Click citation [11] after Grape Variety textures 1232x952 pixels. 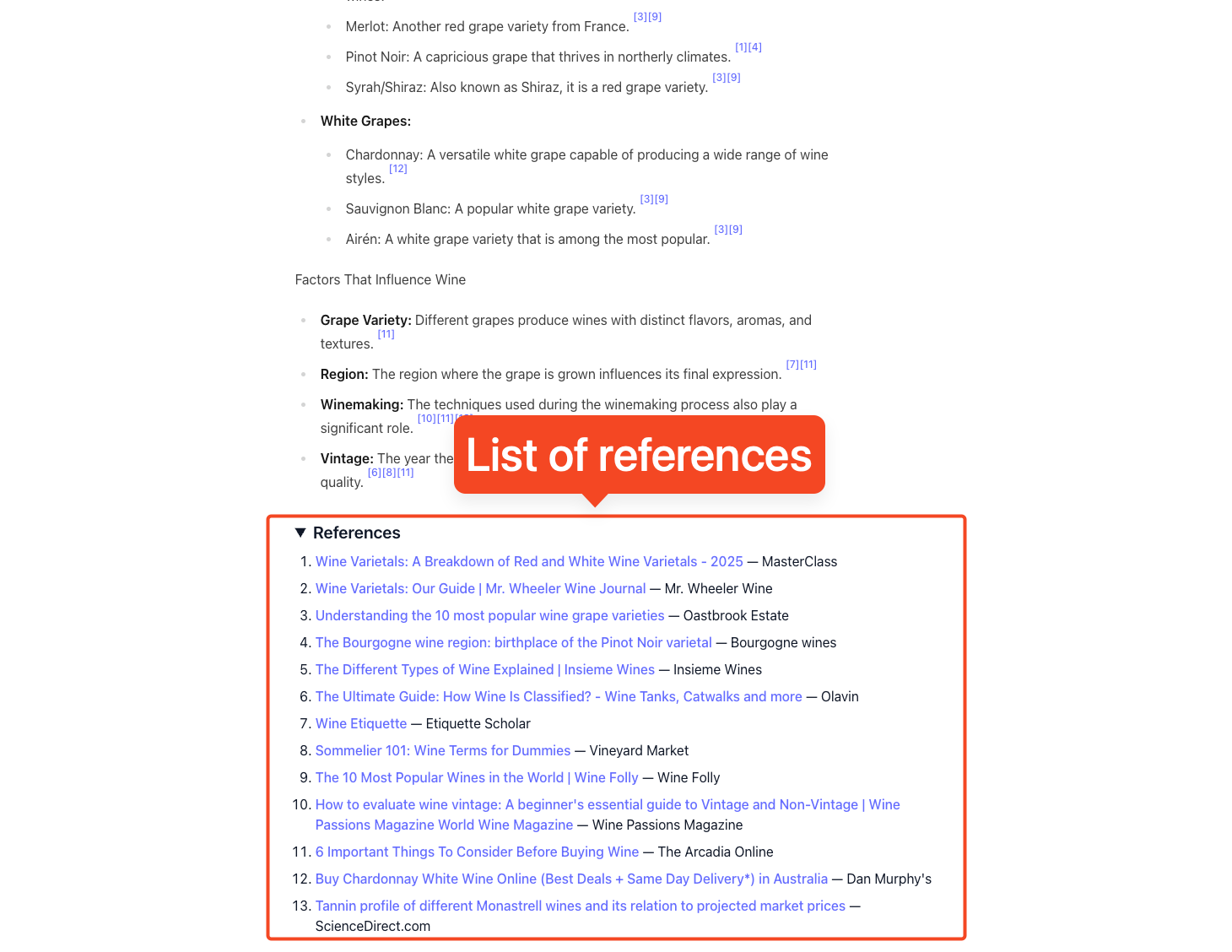tap(386, 334)
